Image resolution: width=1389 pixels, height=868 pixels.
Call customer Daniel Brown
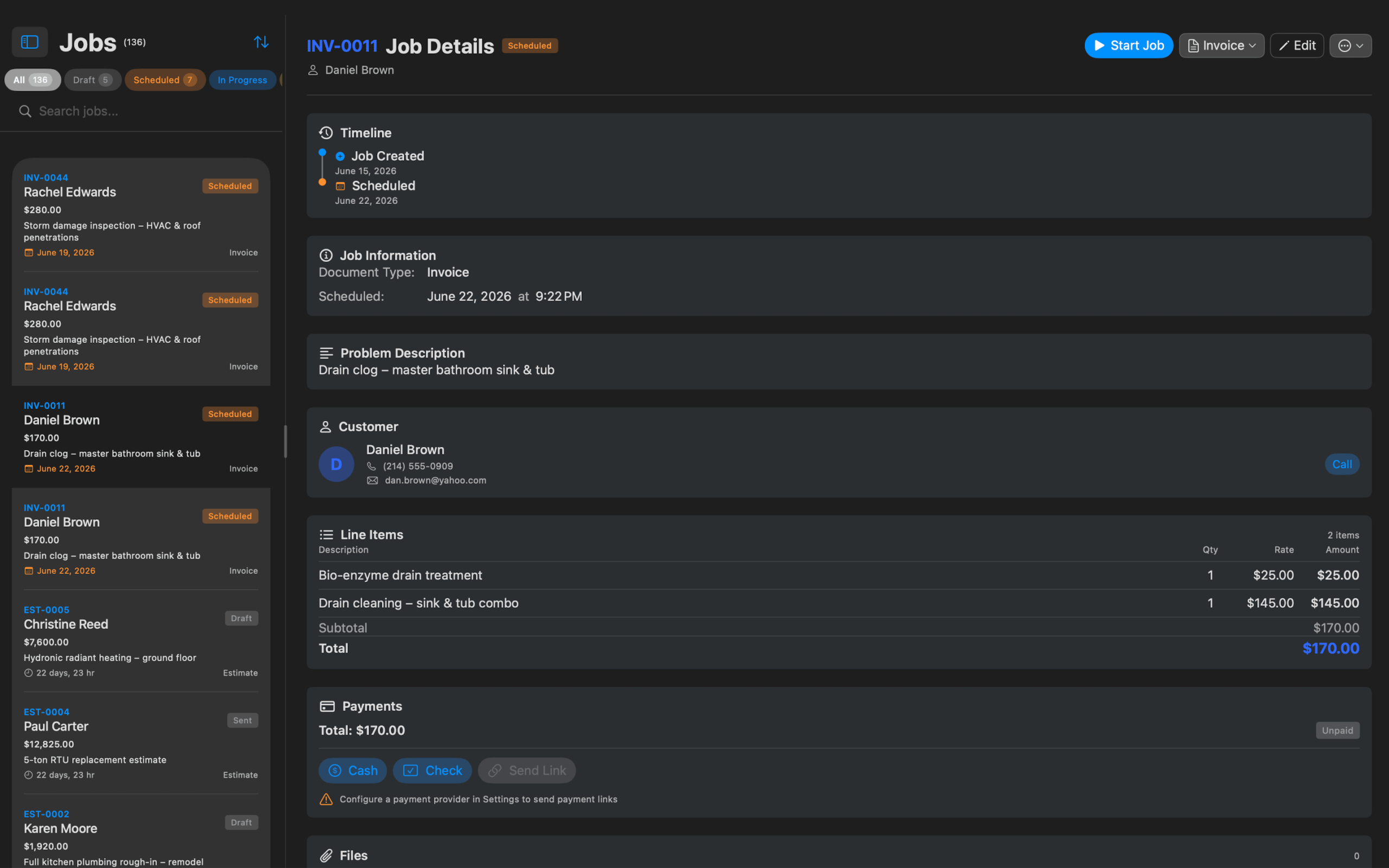pos(1341,464)
